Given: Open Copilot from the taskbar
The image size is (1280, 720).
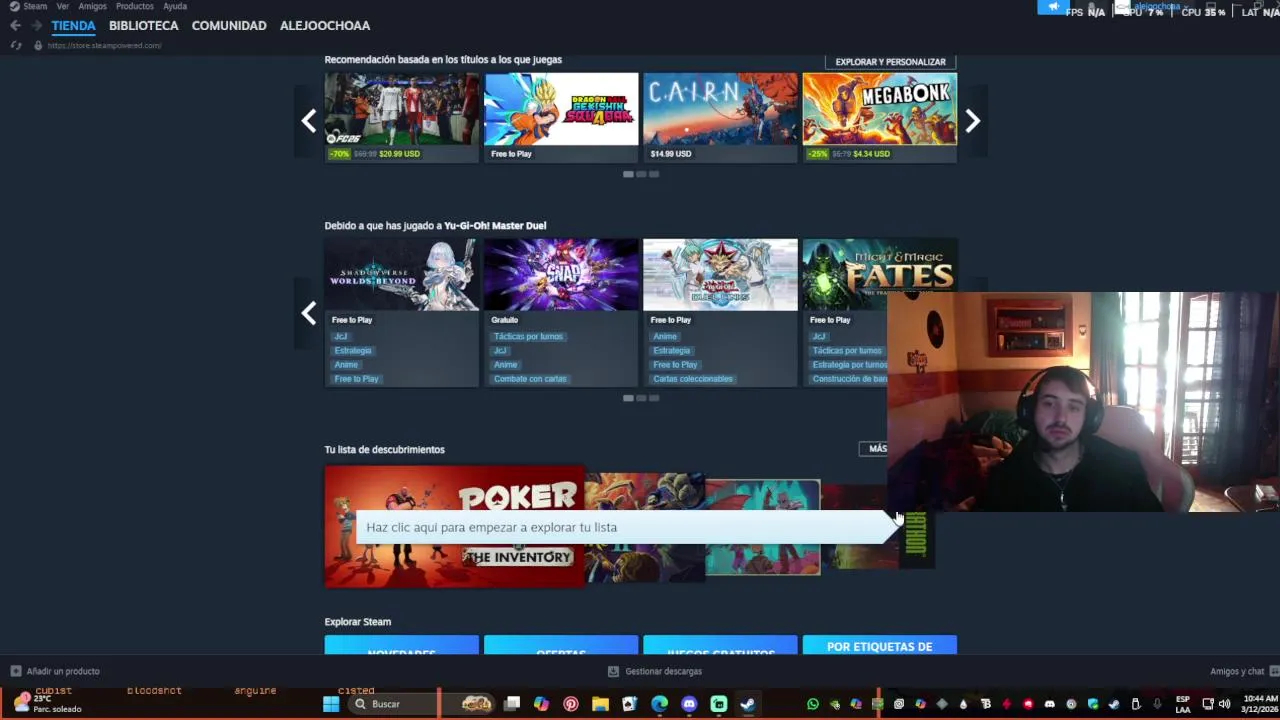Looking at the screenshot, I should coord(541,704).
